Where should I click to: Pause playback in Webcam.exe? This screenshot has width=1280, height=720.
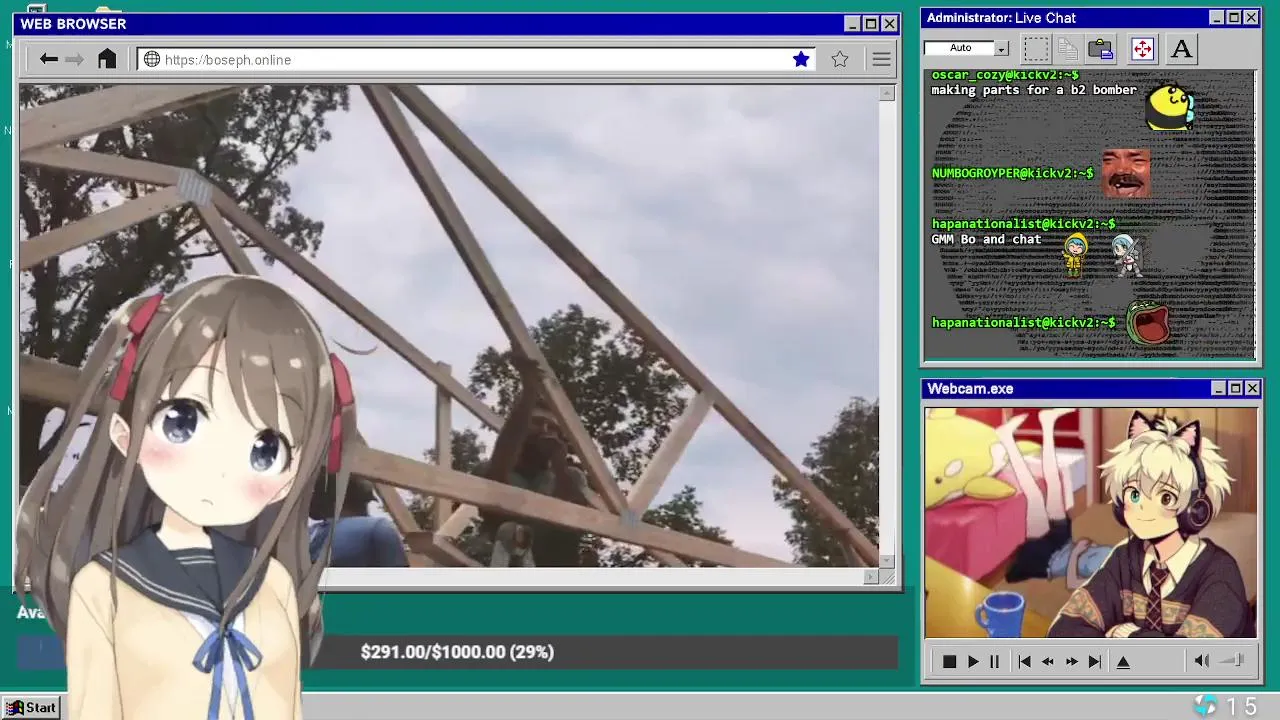(x=994, y=662)
